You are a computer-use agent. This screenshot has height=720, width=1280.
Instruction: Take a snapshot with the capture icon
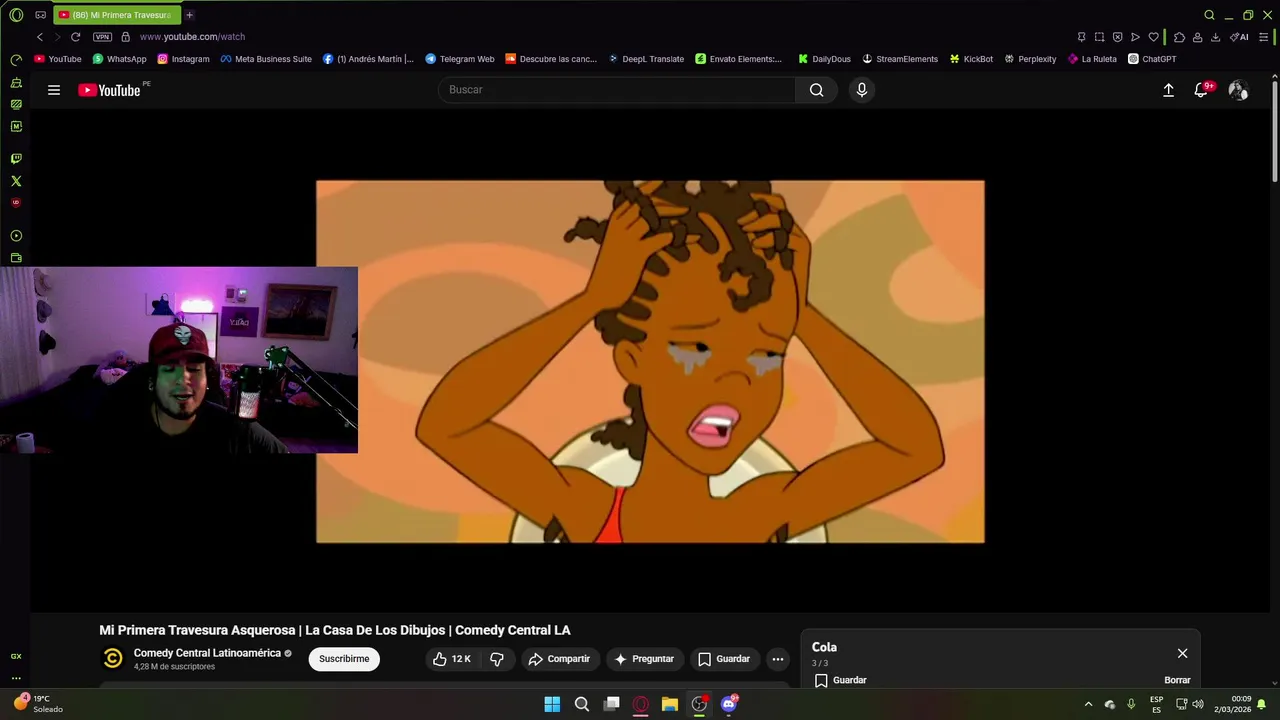(x=1099, y=37)
